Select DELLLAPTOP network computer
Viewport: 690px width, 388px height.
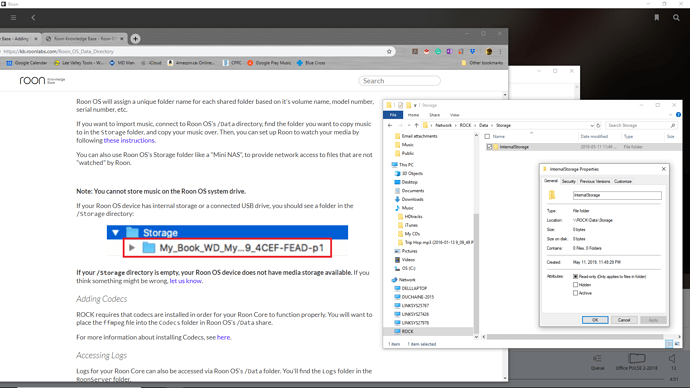point(410,288)
